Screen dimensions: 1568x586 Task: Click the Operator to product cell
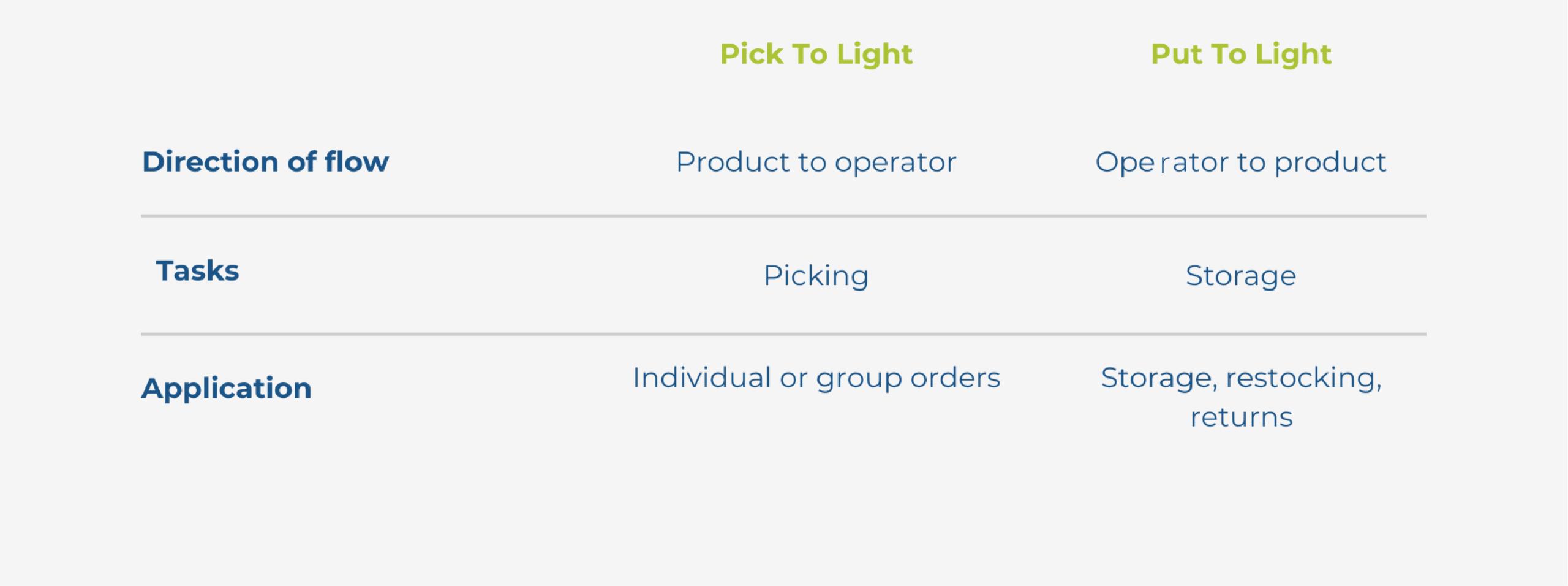(x=1240, y=162)
